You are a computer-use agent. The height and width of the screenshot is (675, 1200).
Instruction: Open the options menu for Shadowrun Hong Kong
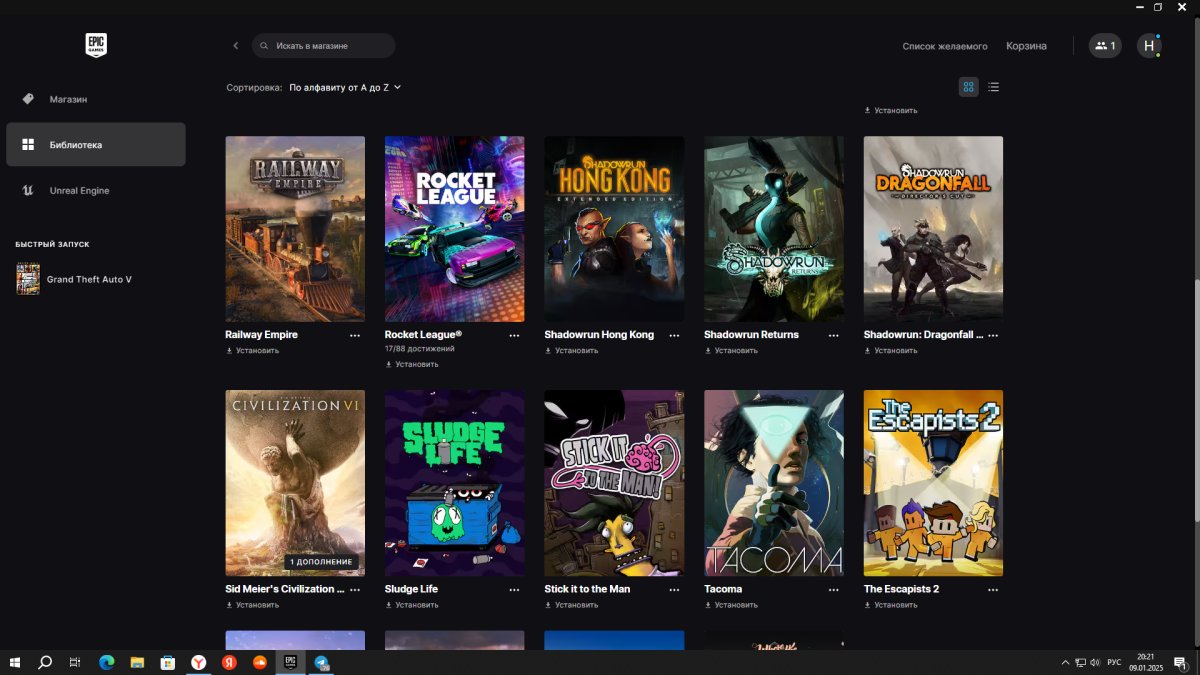point(674,336)
